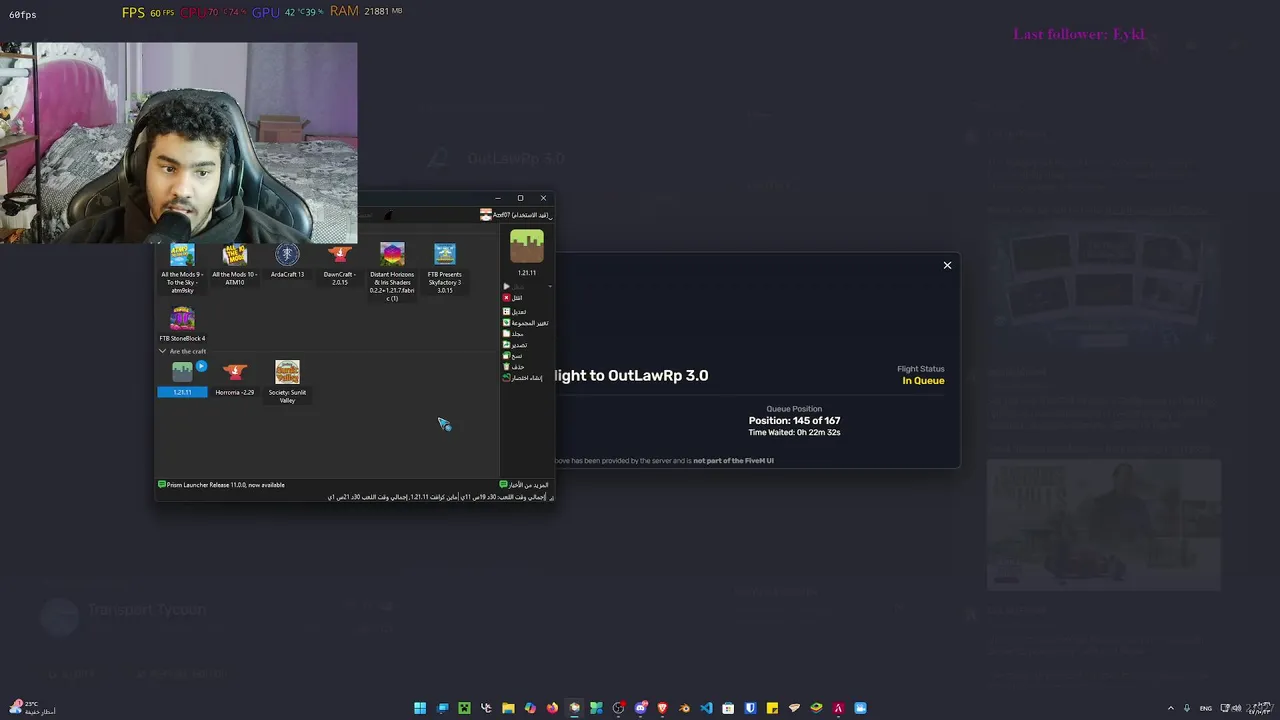Screen dimensions: 1280x720
Task: Open Blender from the taskbar
Action: (684, 708)
